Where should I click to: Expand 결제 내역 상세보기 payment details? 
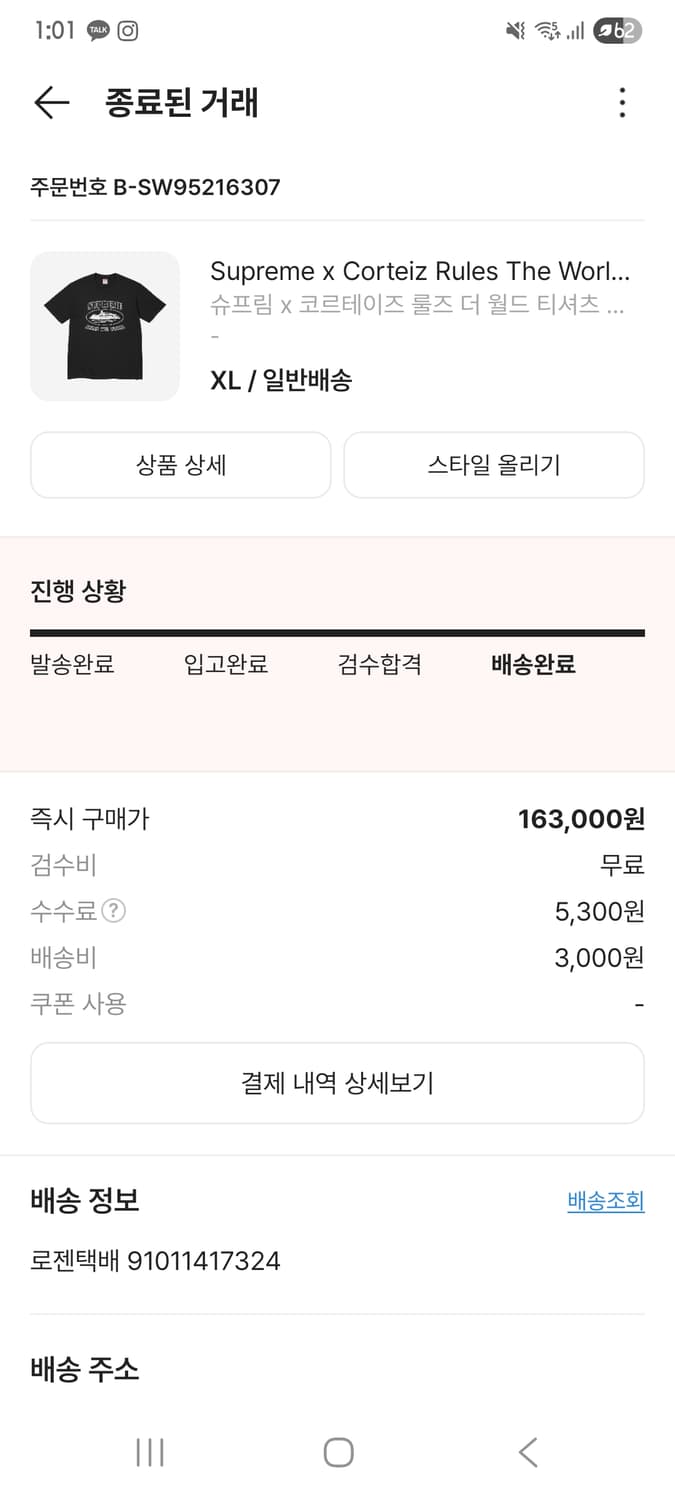coord(337,1082)
